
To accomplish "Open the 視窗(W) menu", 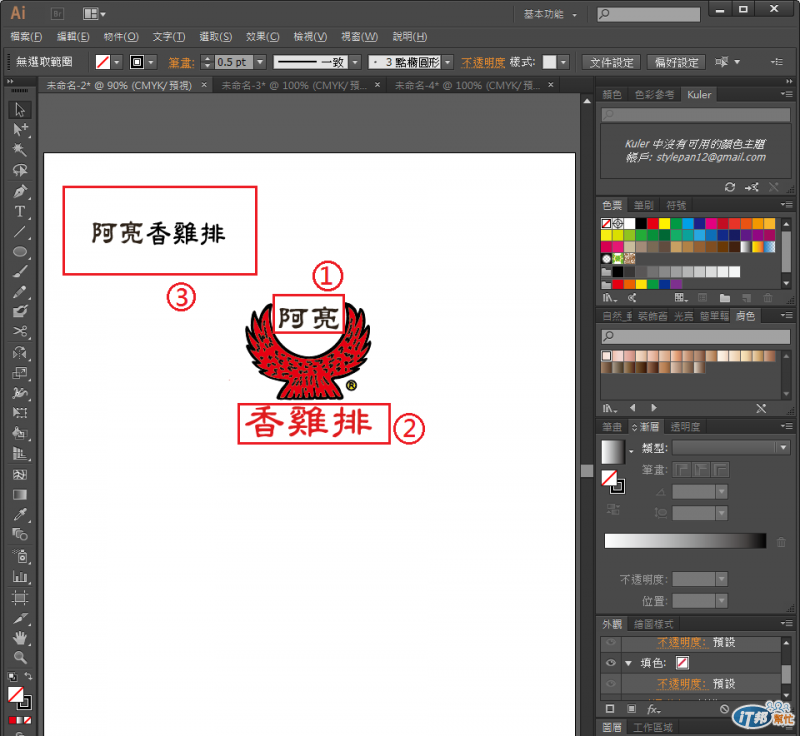I will [359, 37].
